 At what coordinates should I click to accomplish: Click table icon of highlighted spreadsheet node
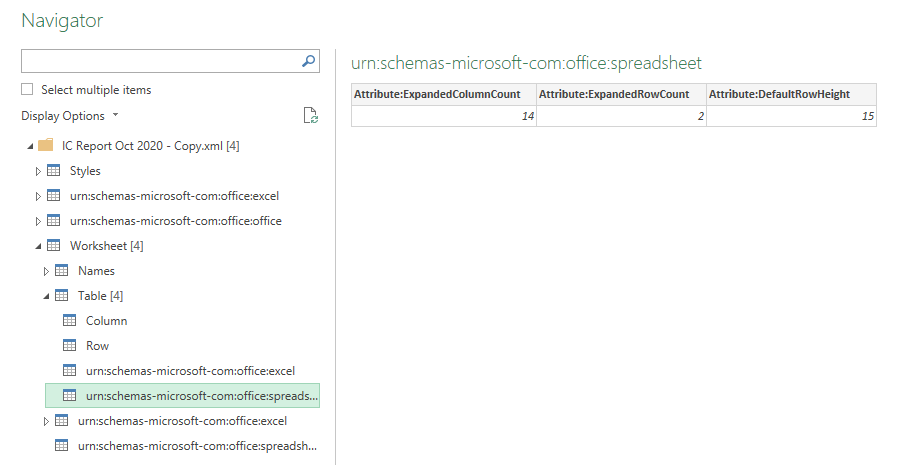[x=70, y=395]
